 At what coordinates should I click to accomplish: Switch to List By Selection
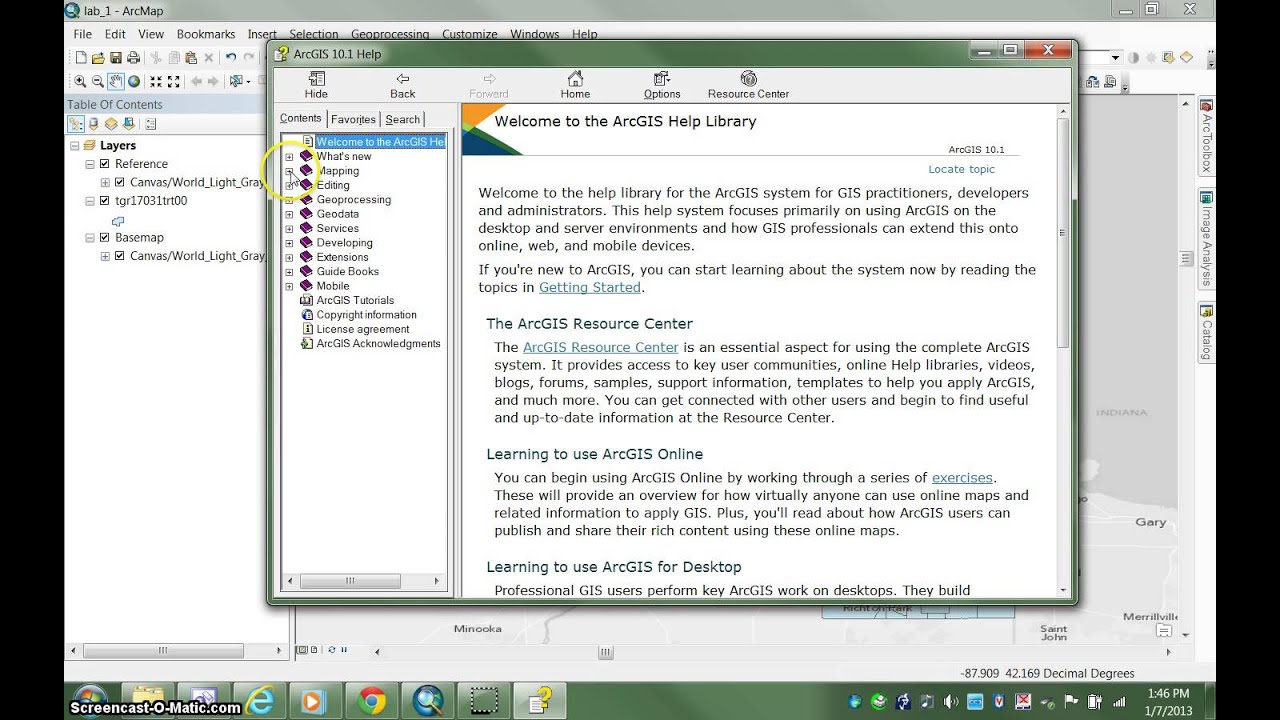[x=129, y=124]
